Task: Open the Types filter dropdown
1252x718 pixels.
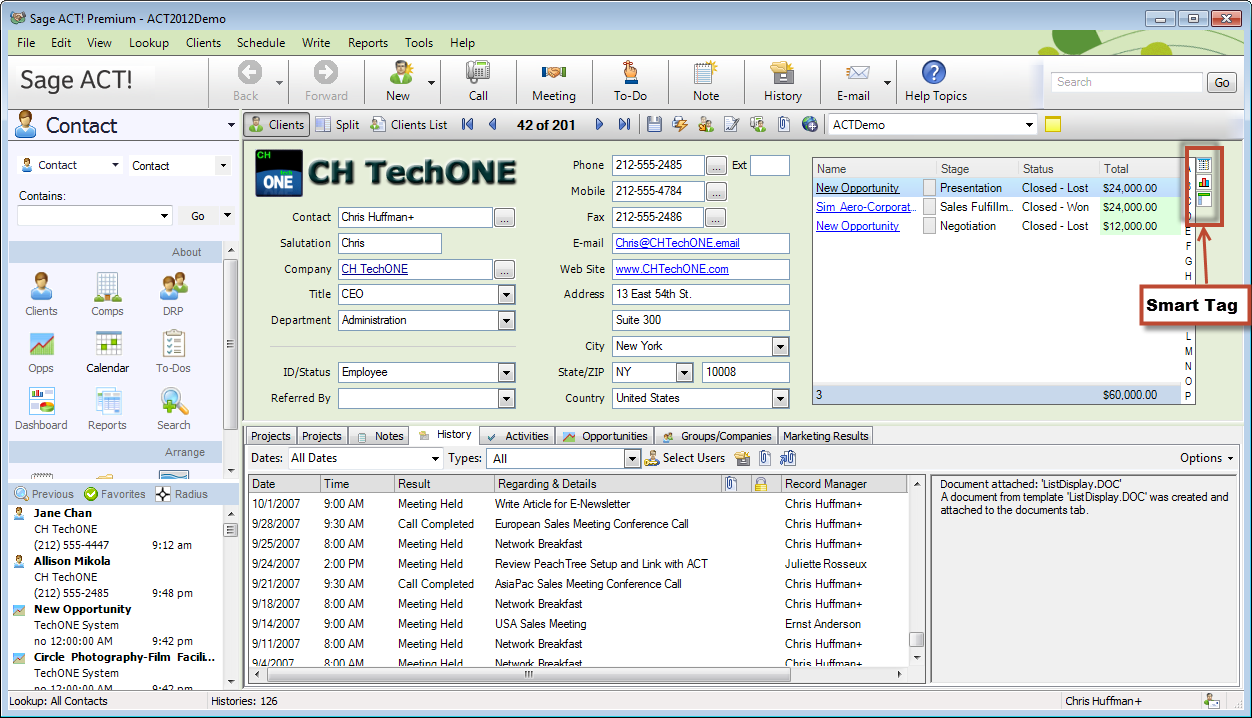Action: pyautogui.click(x=632, y=459)
